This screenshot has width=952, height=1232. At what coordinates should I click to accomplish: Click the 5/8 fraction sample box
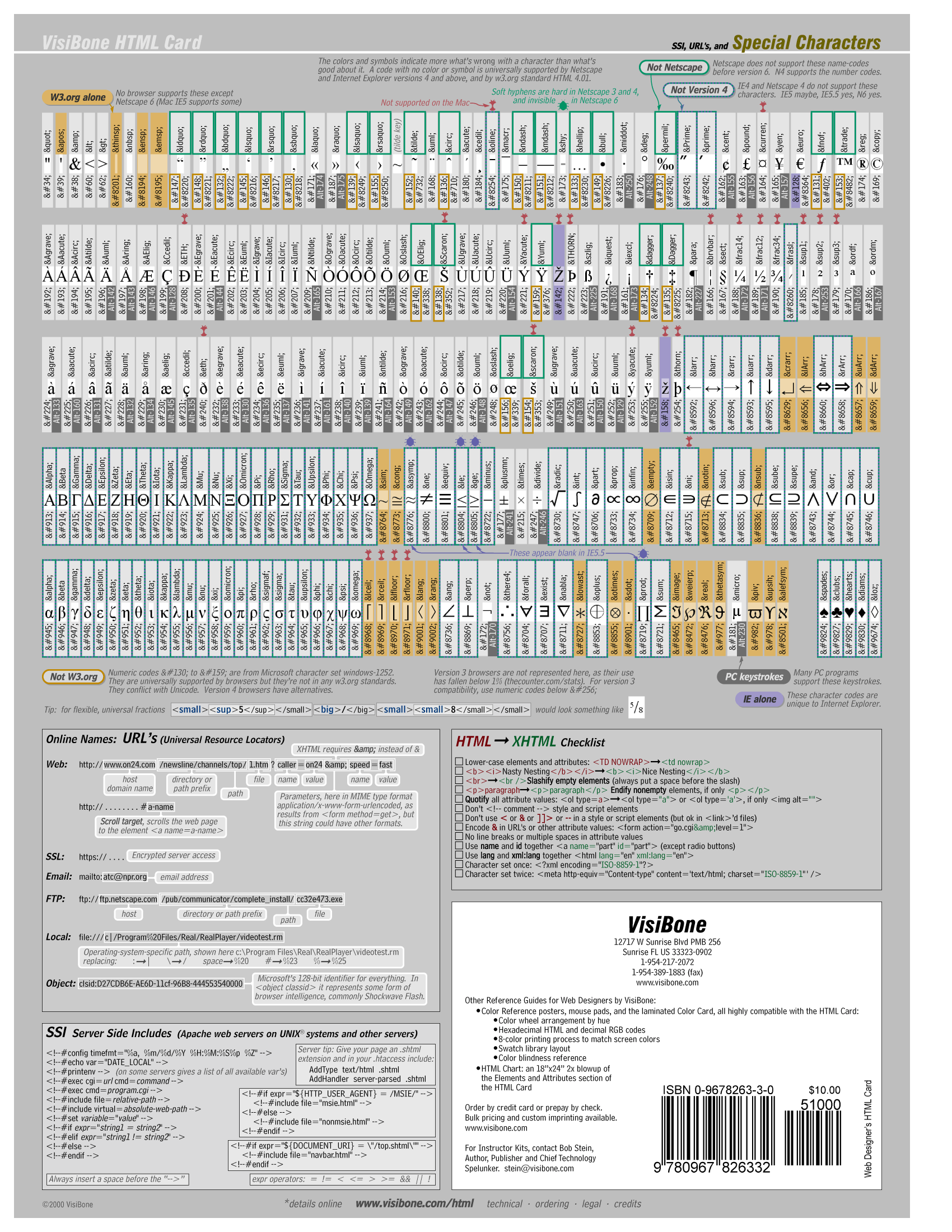(x=636, y=707)
